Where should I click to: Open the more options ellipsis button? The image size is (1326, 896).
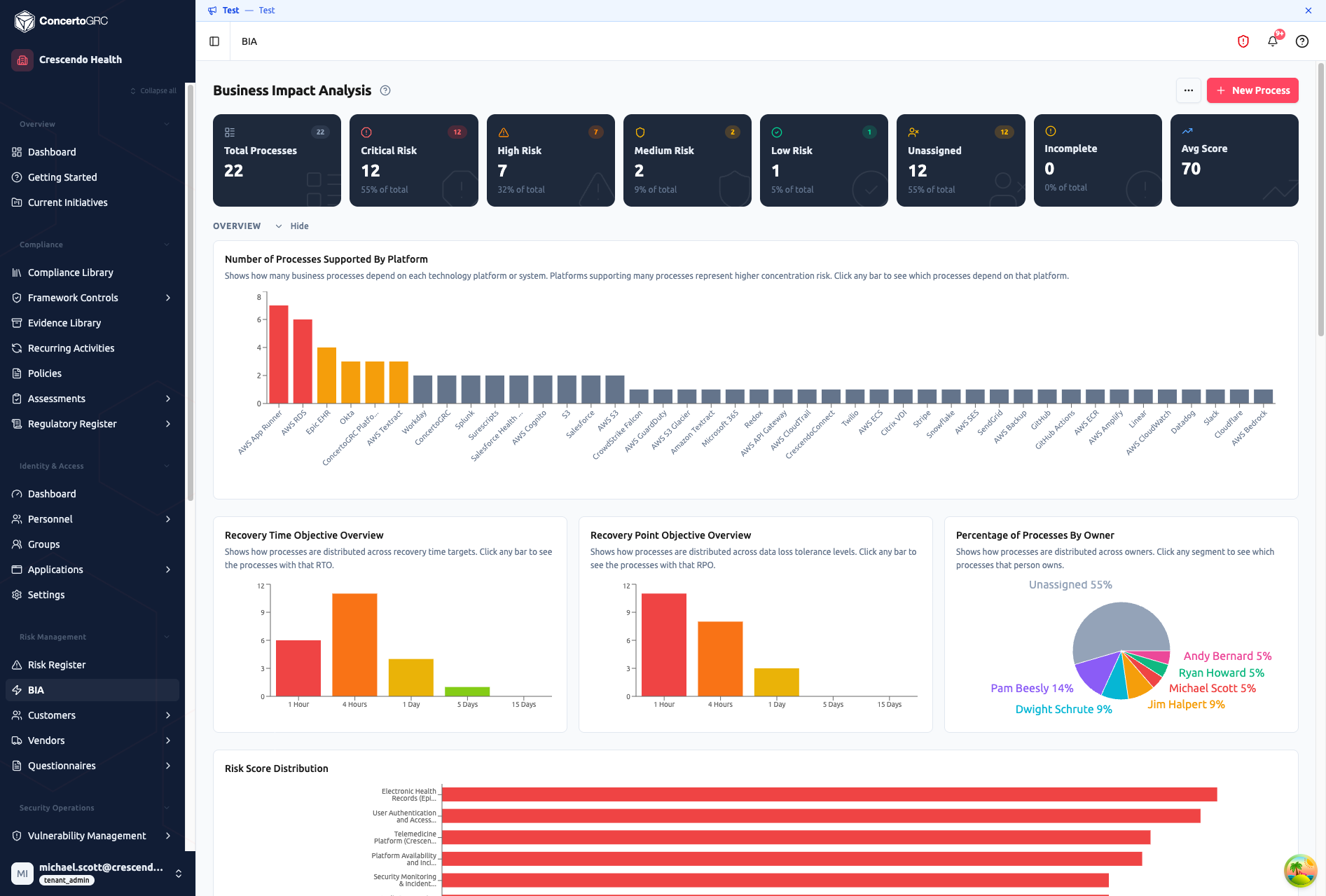point(1189,90)
